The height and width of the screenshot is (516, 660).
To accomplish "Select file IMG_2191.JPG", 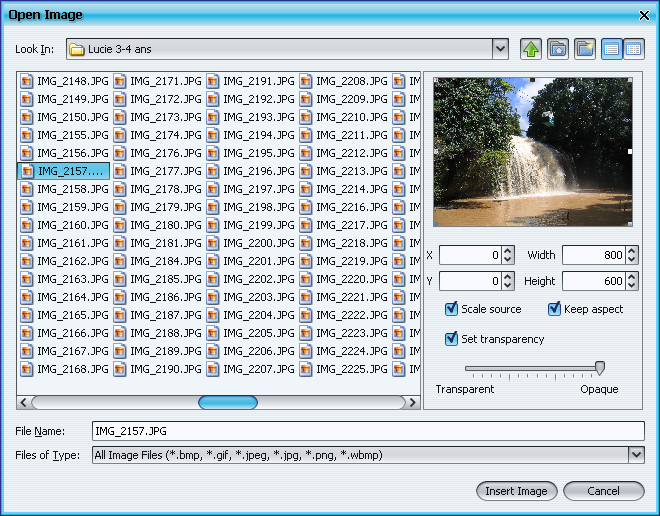I will pos(250,81).
